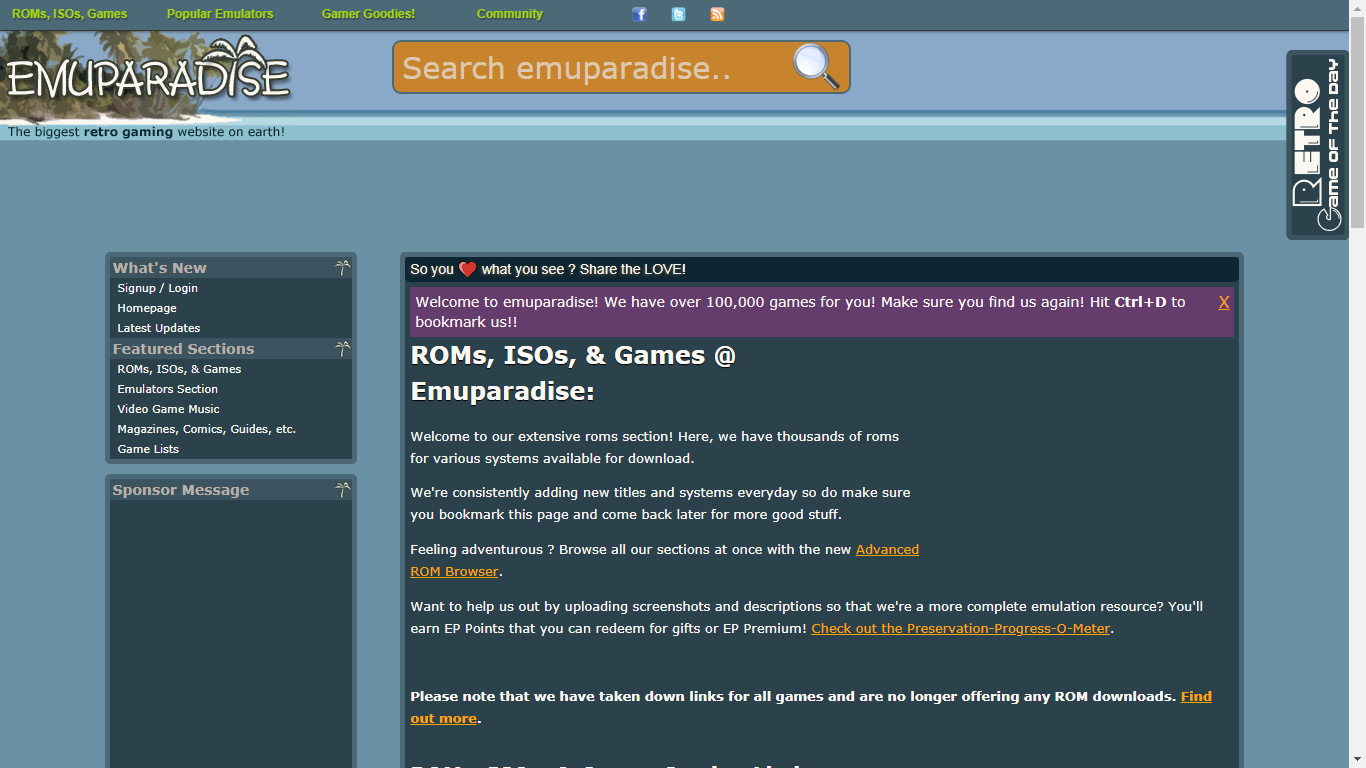Open the Retro Game of The Day panel
The image size is (1366, 768).
[x=1317, y=140]
